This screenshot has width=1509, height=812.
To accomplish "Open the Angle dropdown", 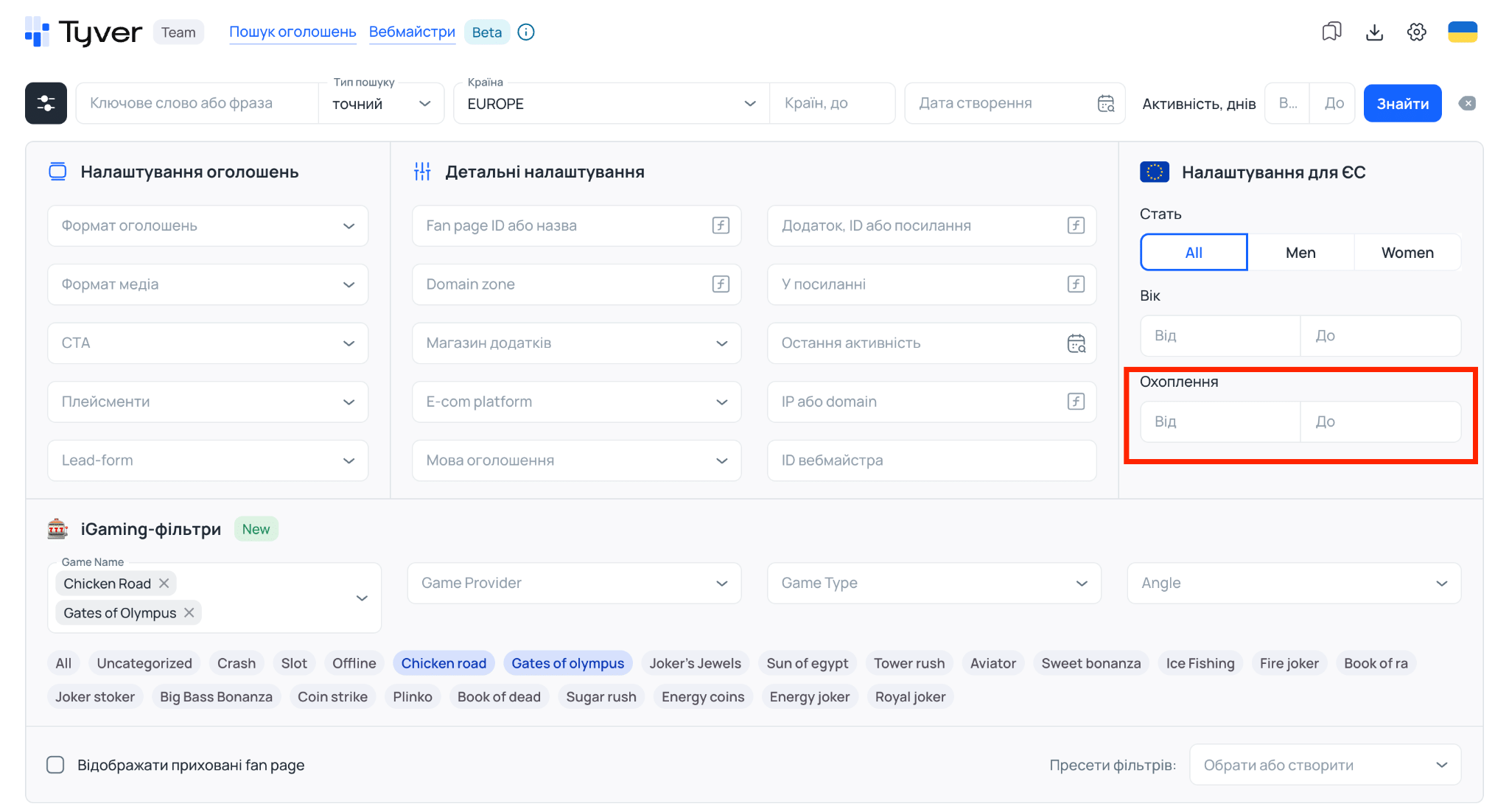I will tap(1294, 583).
